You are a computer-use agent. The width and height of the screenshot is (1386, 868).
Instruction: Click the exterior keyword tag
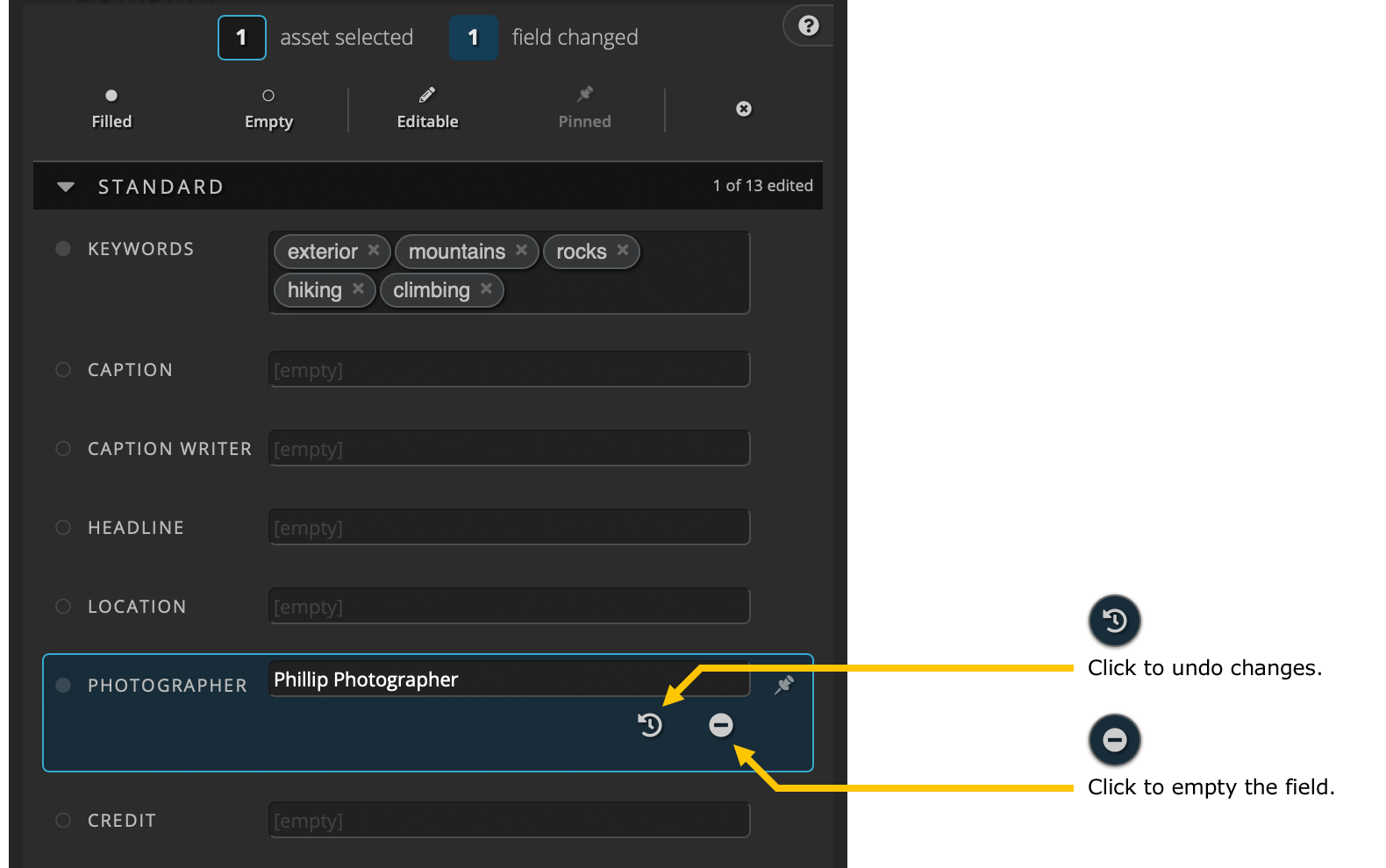[x=332, y=252]
